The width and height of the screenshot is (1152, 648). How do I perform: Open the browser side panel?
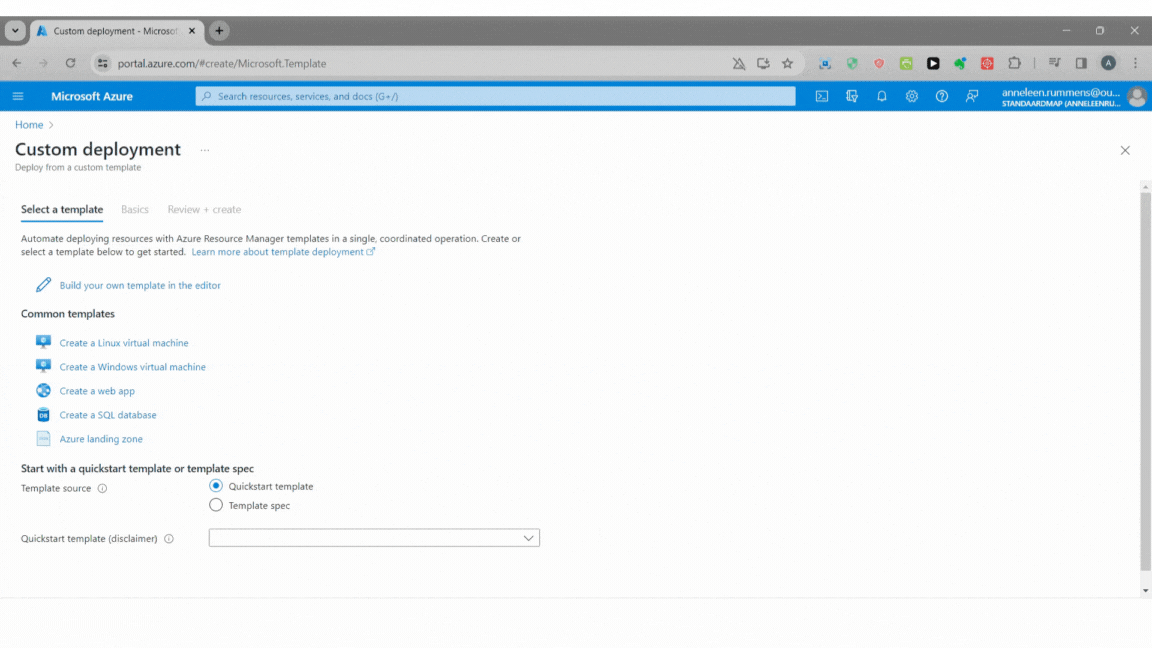pyautogui.click(x=1081, y=63)
